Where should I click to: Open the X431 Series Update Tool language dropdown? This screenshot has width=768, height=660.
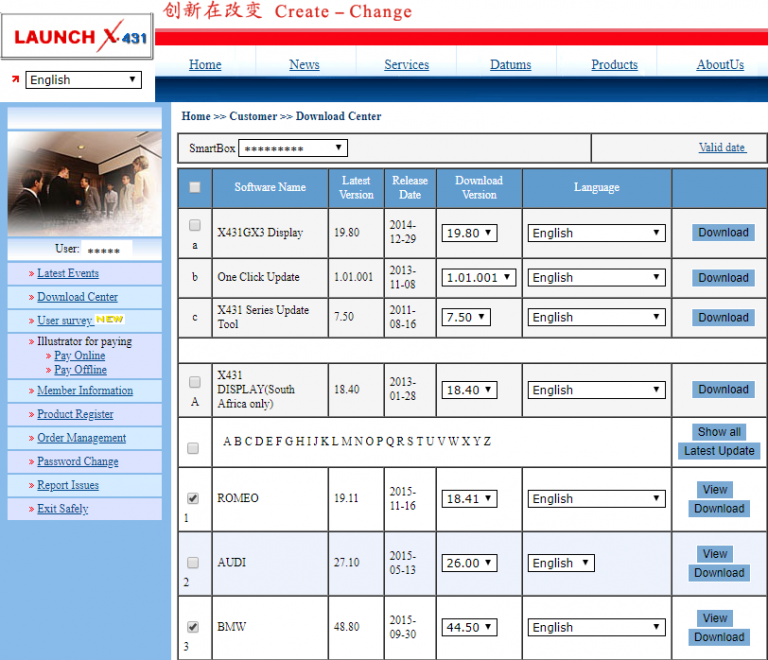pyautogui.click(x=597, y=317)
